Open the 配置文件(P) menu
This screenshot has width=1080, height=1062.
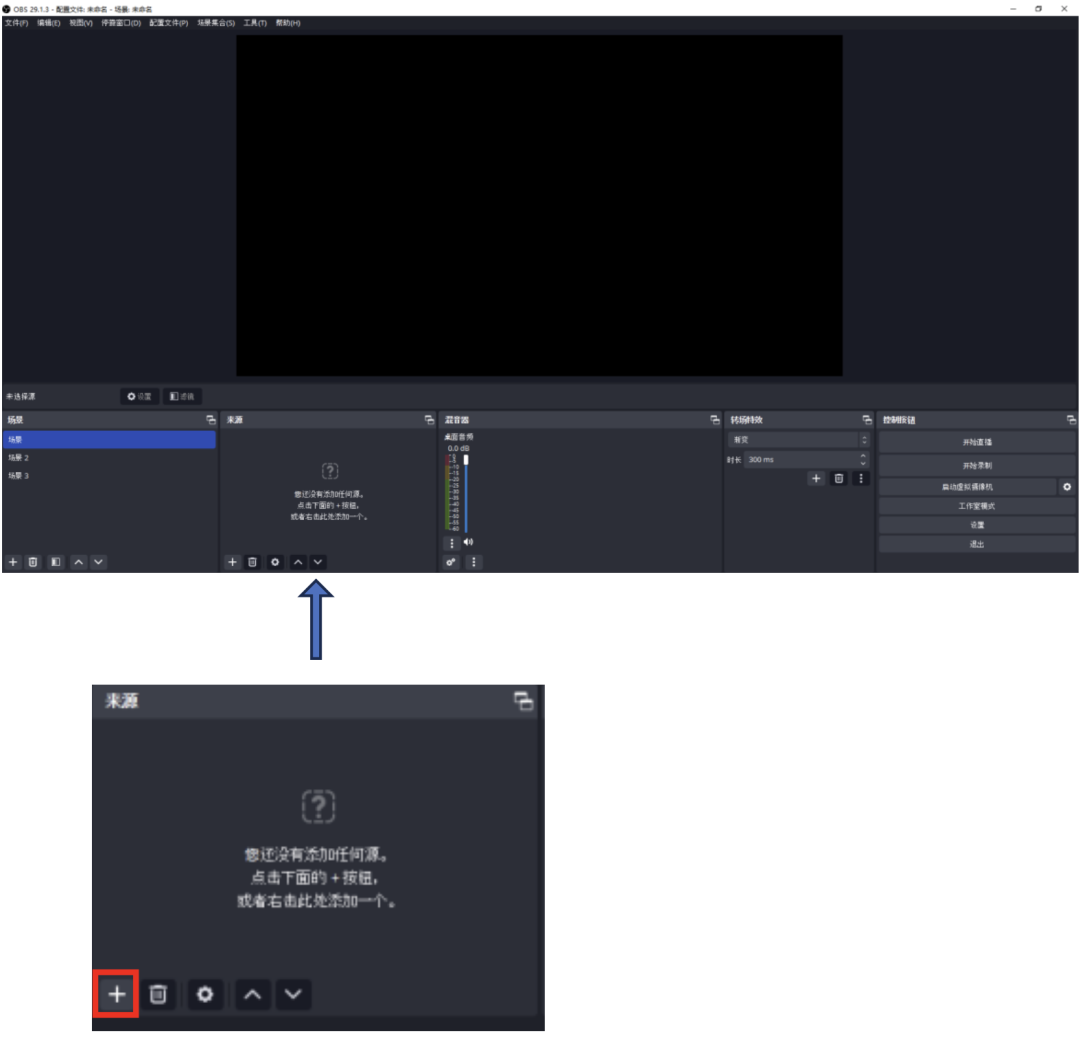169,23
